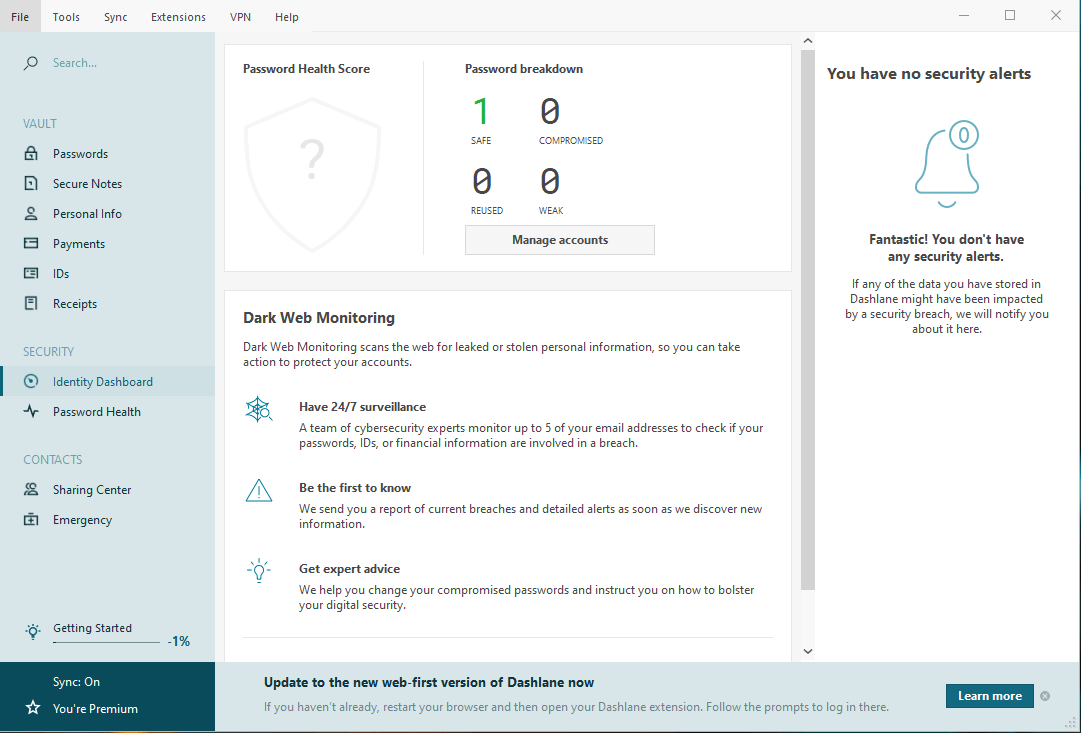This screenshot has width=1081, height=733.
Task: Open the Receipts section
Action: [x=108, y=303]
